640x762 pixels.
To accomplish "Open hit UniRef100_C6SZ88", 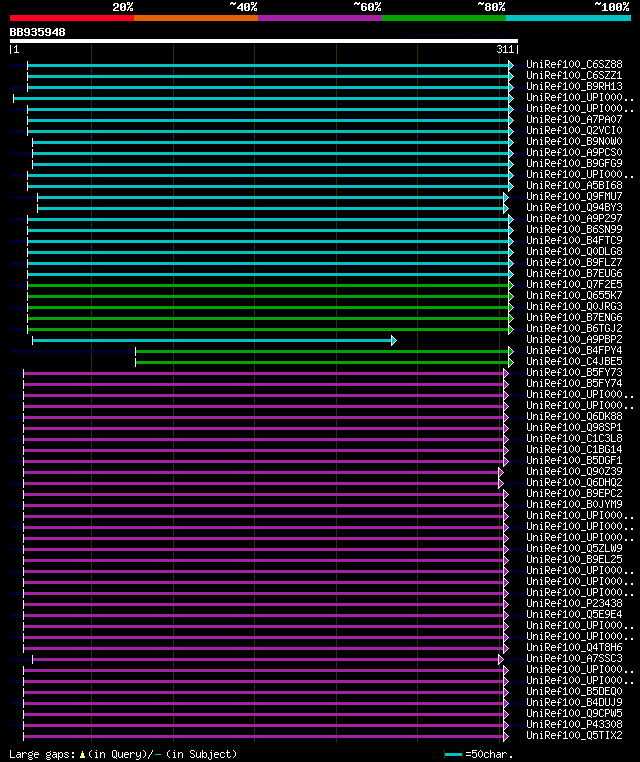I will [574, 64].
